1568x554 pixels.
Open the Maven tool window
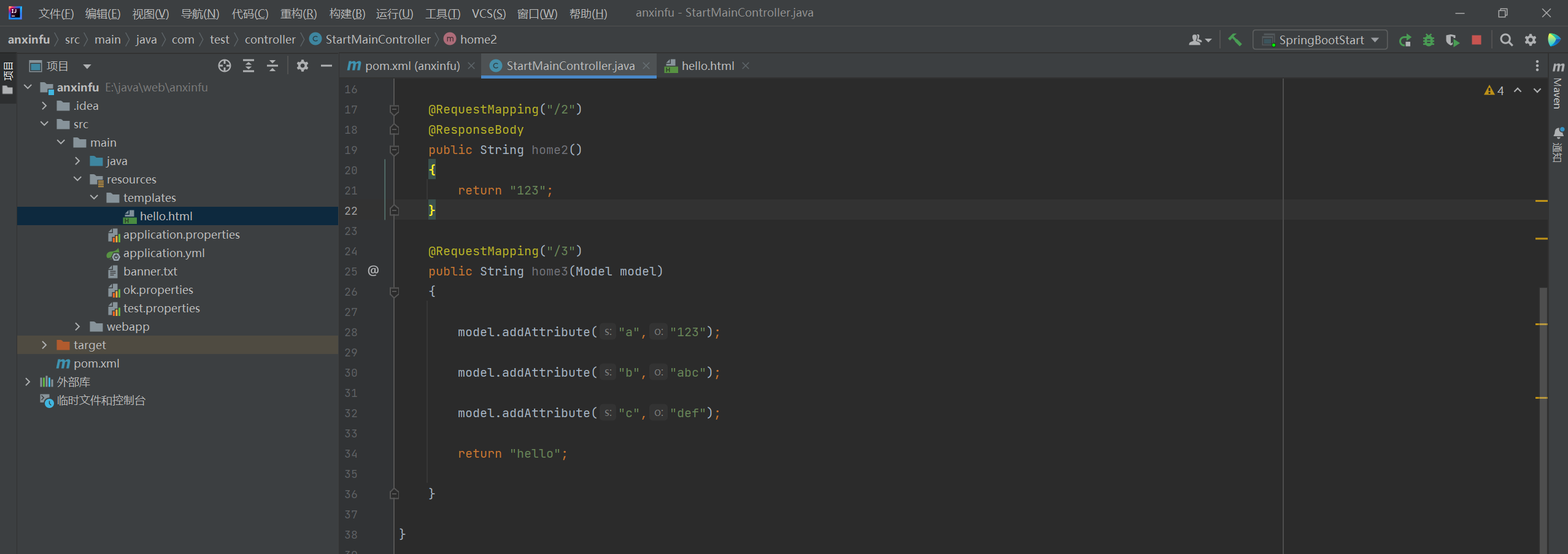[x=1558, y=85]
